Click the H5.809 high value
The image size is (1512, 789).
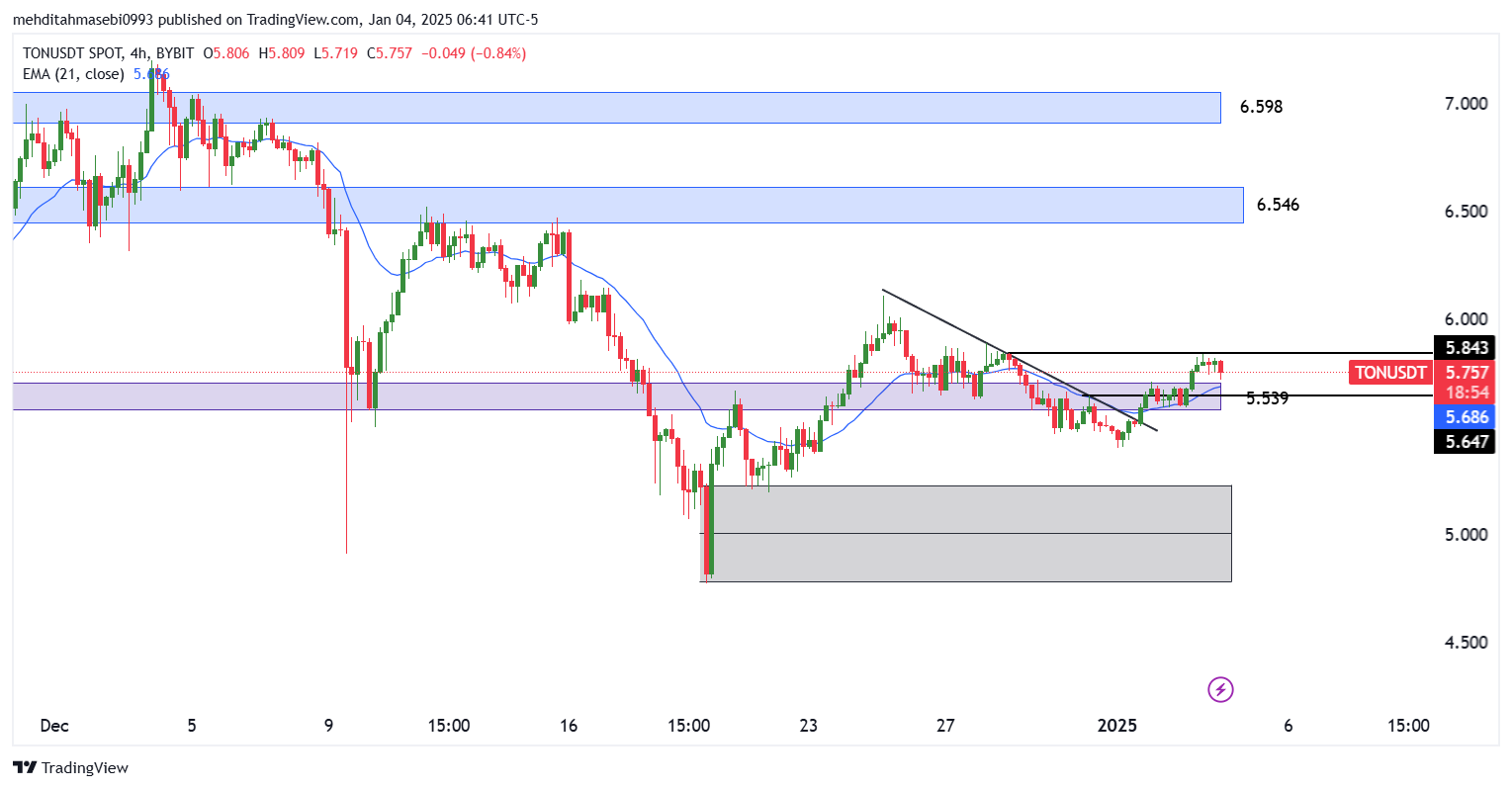click(x=282, y=53)
